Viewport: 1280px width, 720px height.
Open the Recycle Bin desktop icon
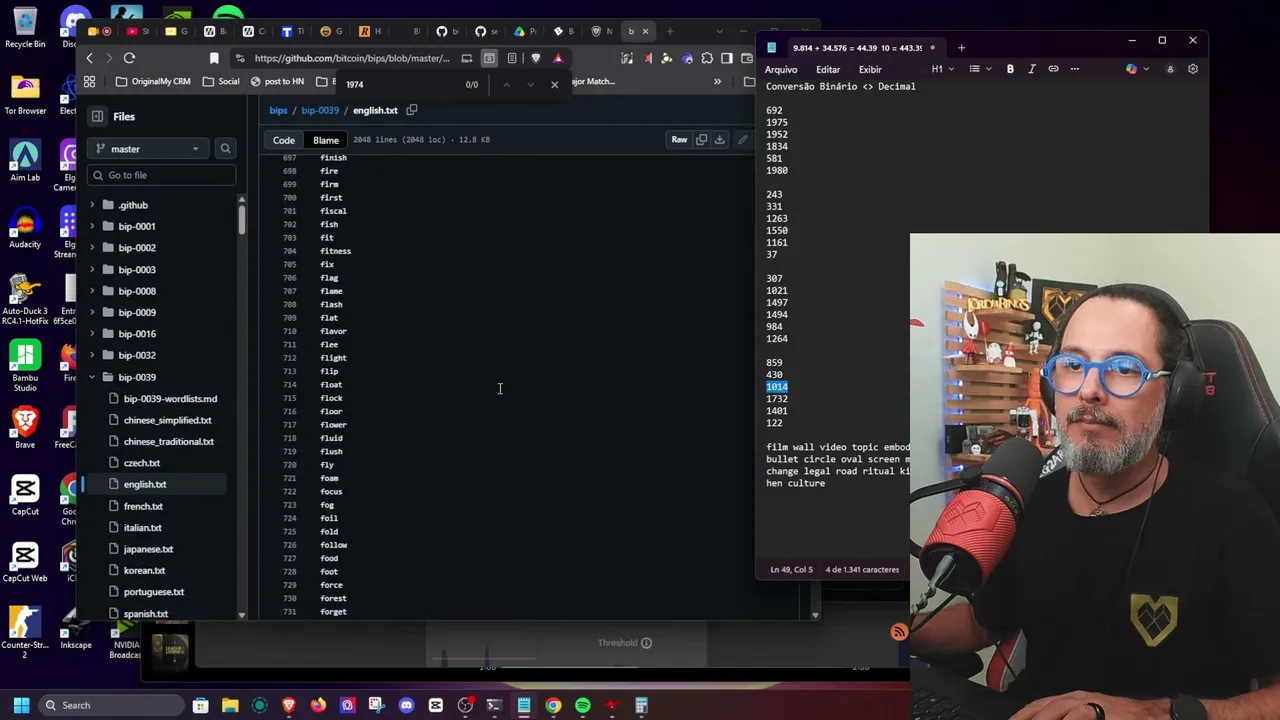(25, 28)
